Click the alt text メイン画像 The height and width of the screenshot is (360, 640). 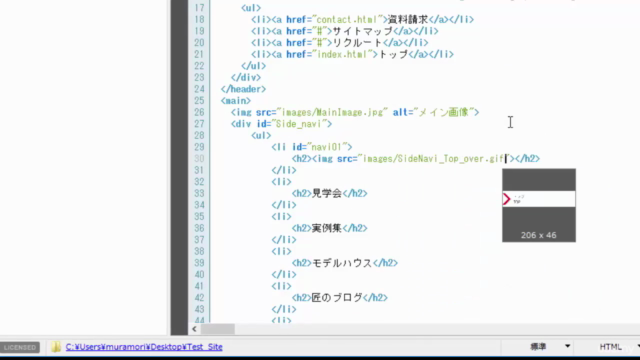443,112
